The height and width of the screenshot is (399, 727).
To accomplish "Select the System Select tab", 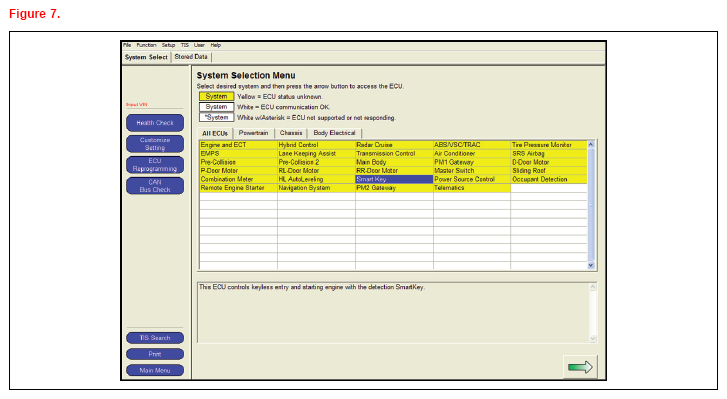I will pyautogui.click(x=146, y=57).
